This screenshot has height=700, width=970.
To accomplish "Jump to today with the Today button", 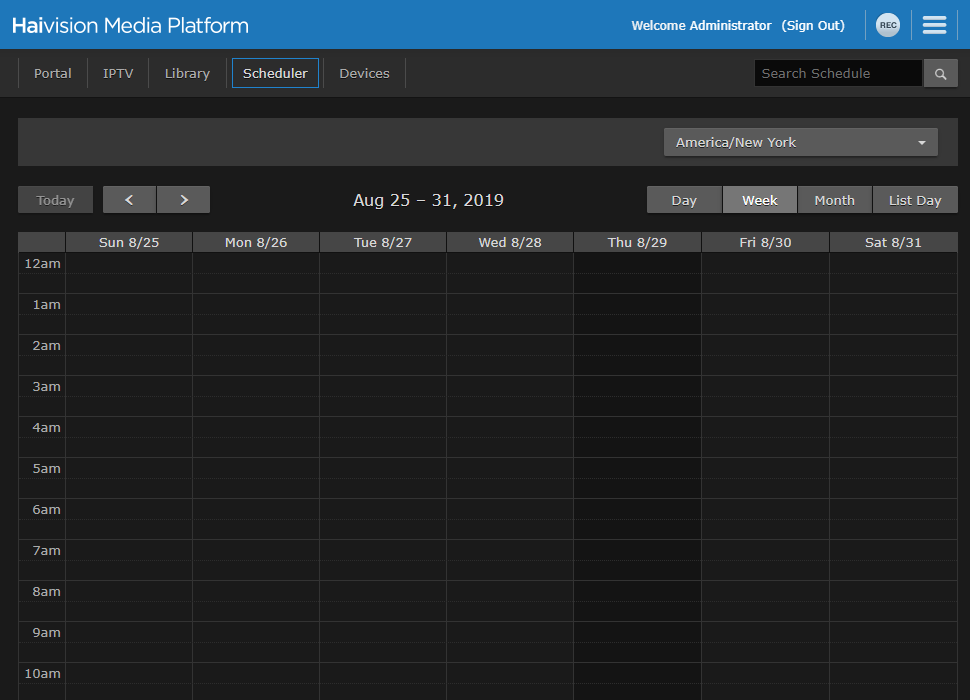I will point(55,199).
